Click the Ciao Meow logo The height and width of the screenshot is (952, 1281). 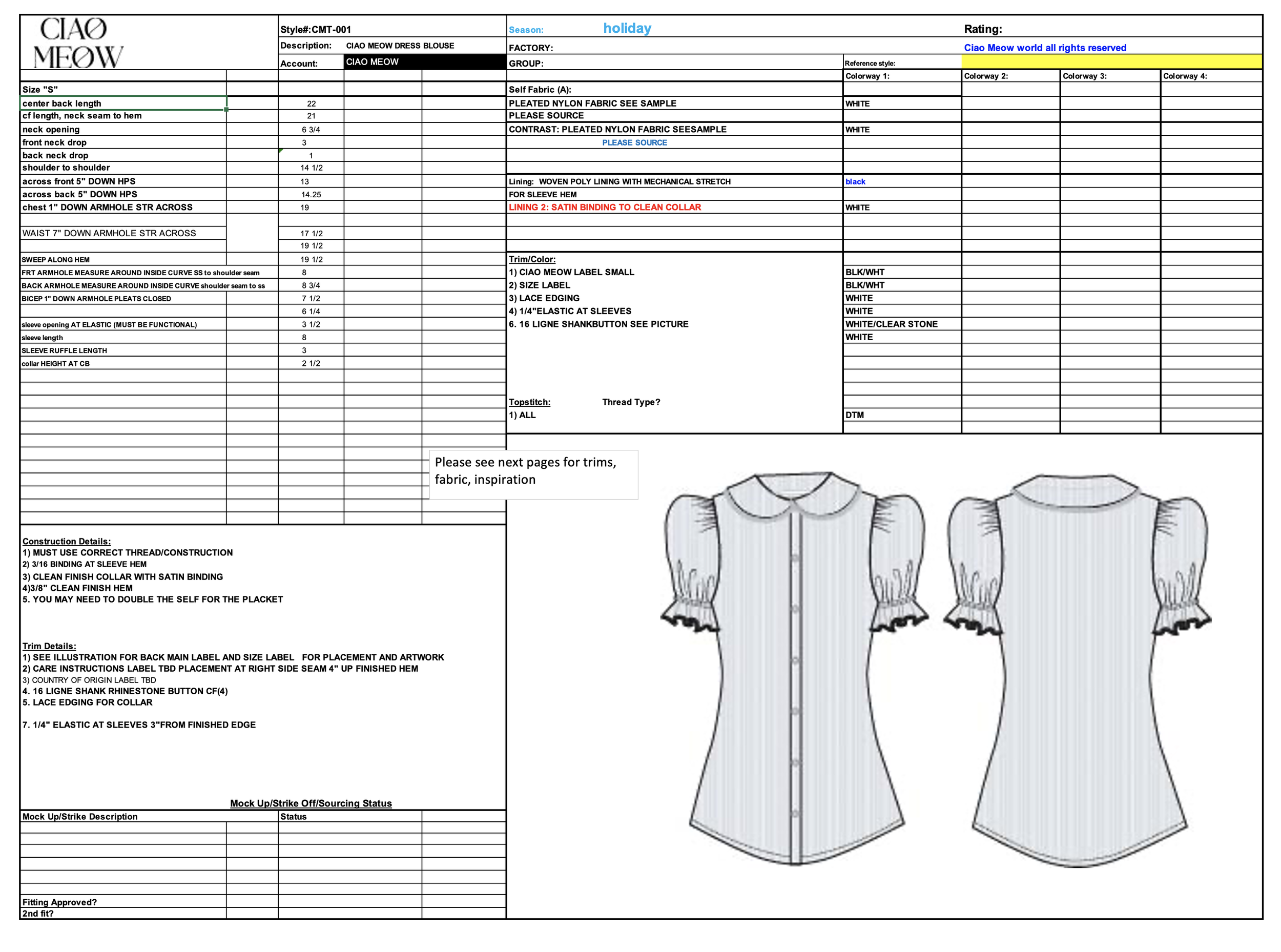pyautogui.click(x=78, y=43)
